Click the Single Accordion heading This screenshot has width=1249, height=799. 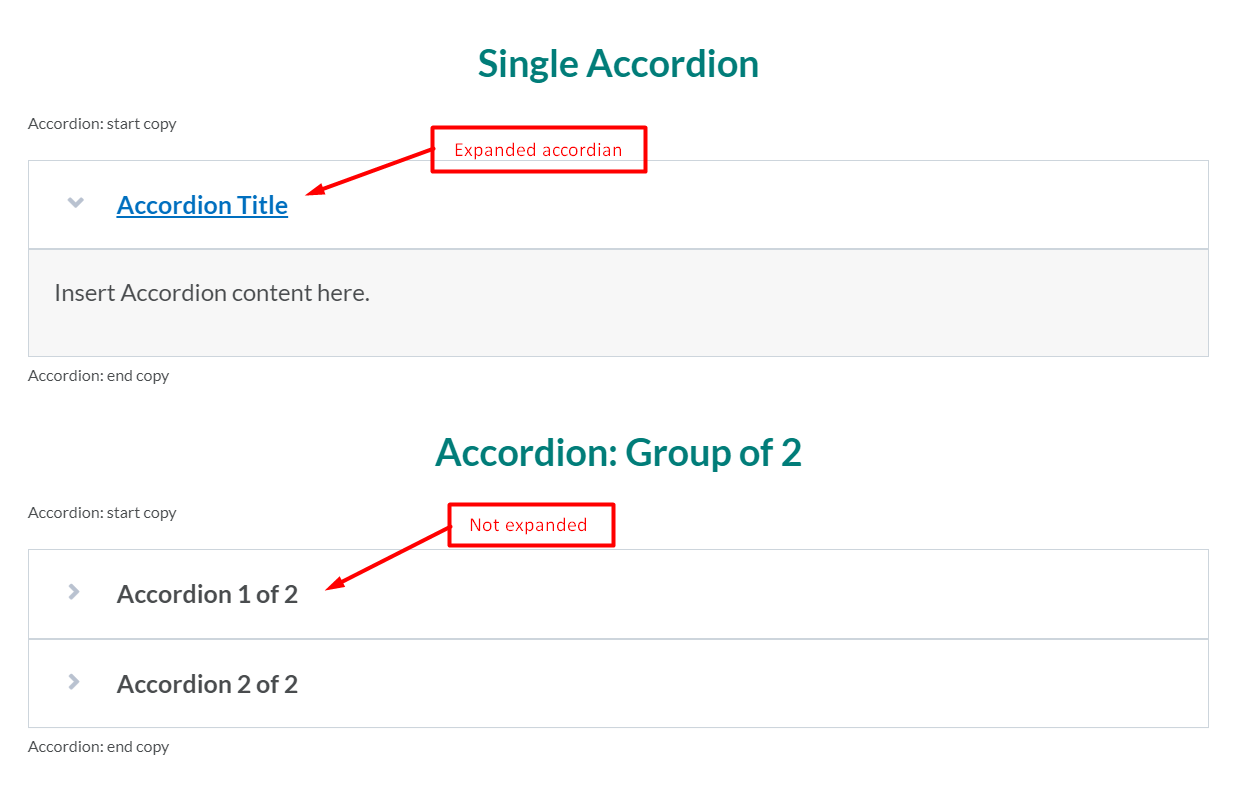(x=618, y=64)
